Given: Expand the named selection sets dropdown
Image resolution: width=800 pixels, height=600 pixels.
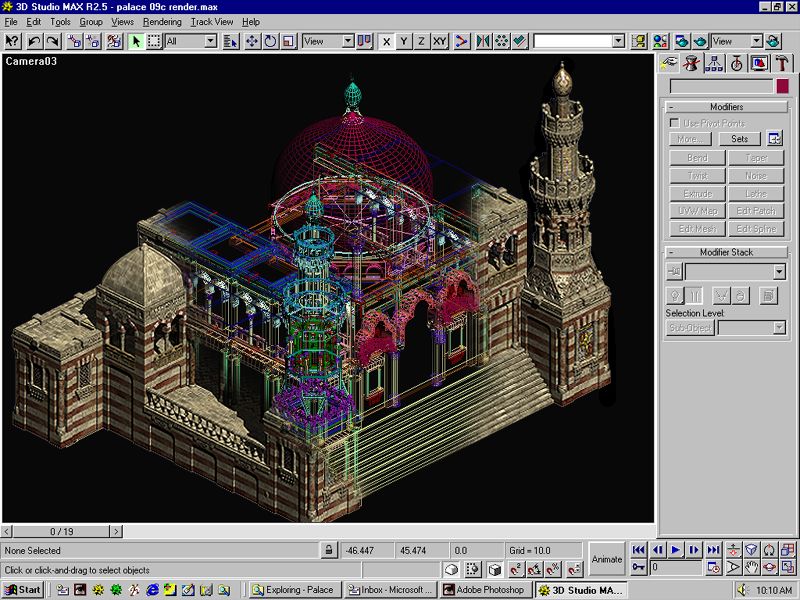Looking at the screenshot, I should (x=618, y=42).
